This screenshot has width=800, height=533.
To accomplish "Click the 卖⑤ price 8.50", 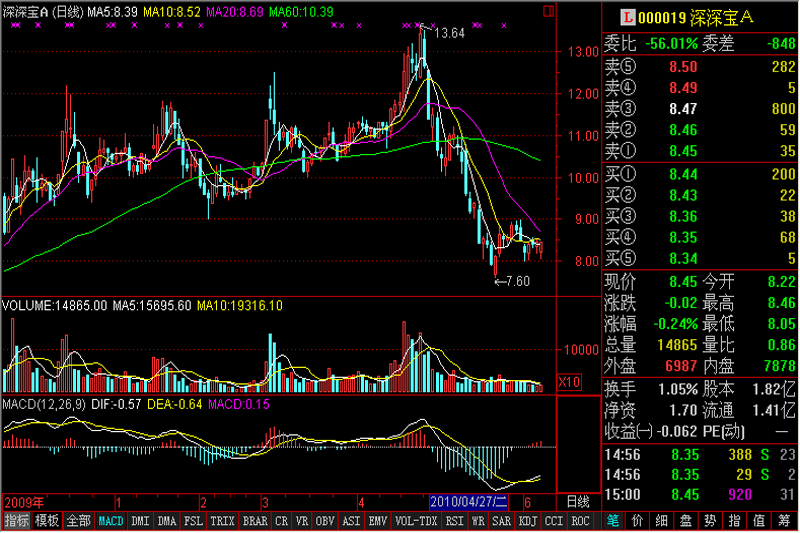I will click(683, 67).
